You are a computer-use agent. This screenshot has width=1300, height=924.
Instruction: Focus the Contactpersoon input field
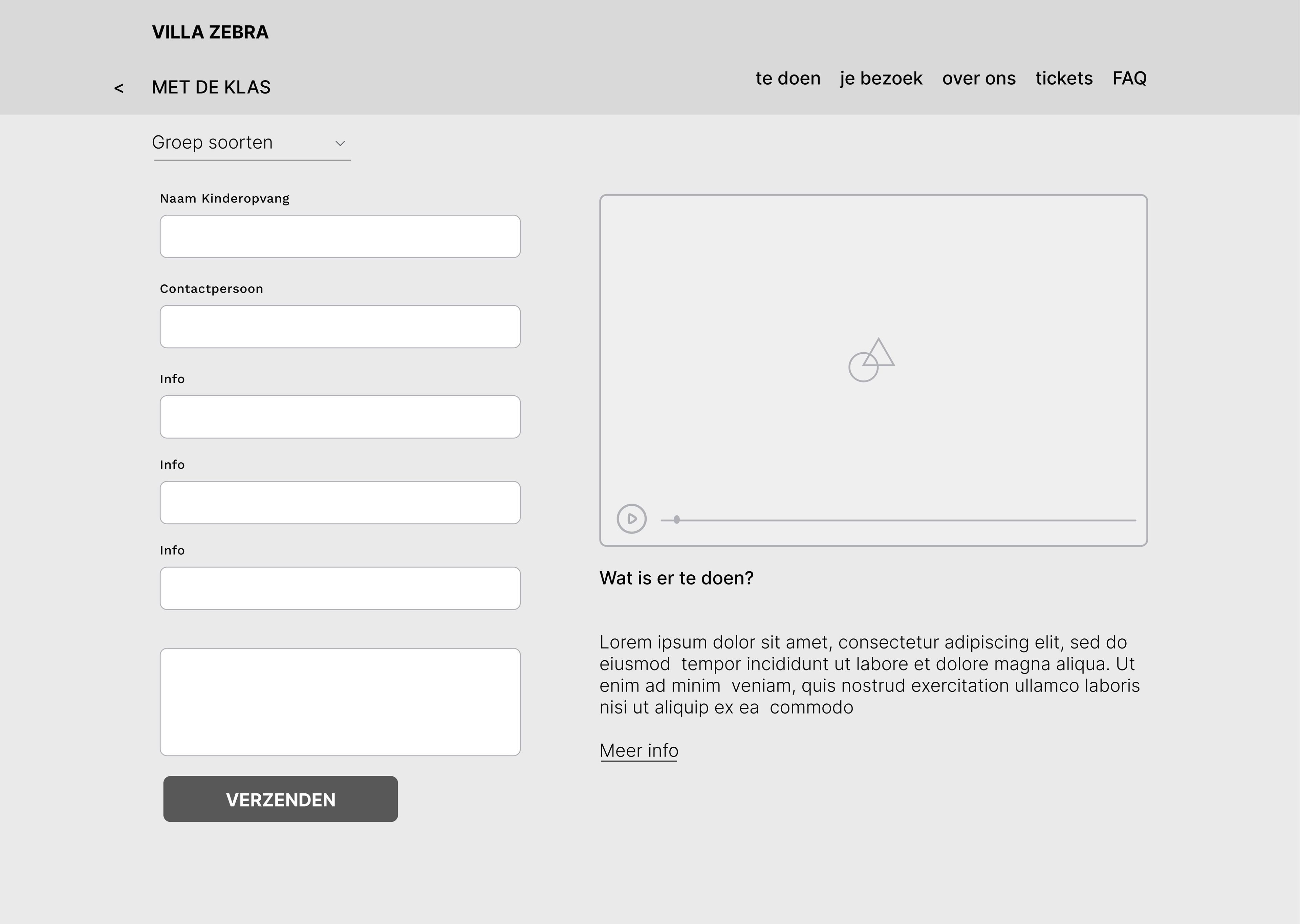(340, 327)
